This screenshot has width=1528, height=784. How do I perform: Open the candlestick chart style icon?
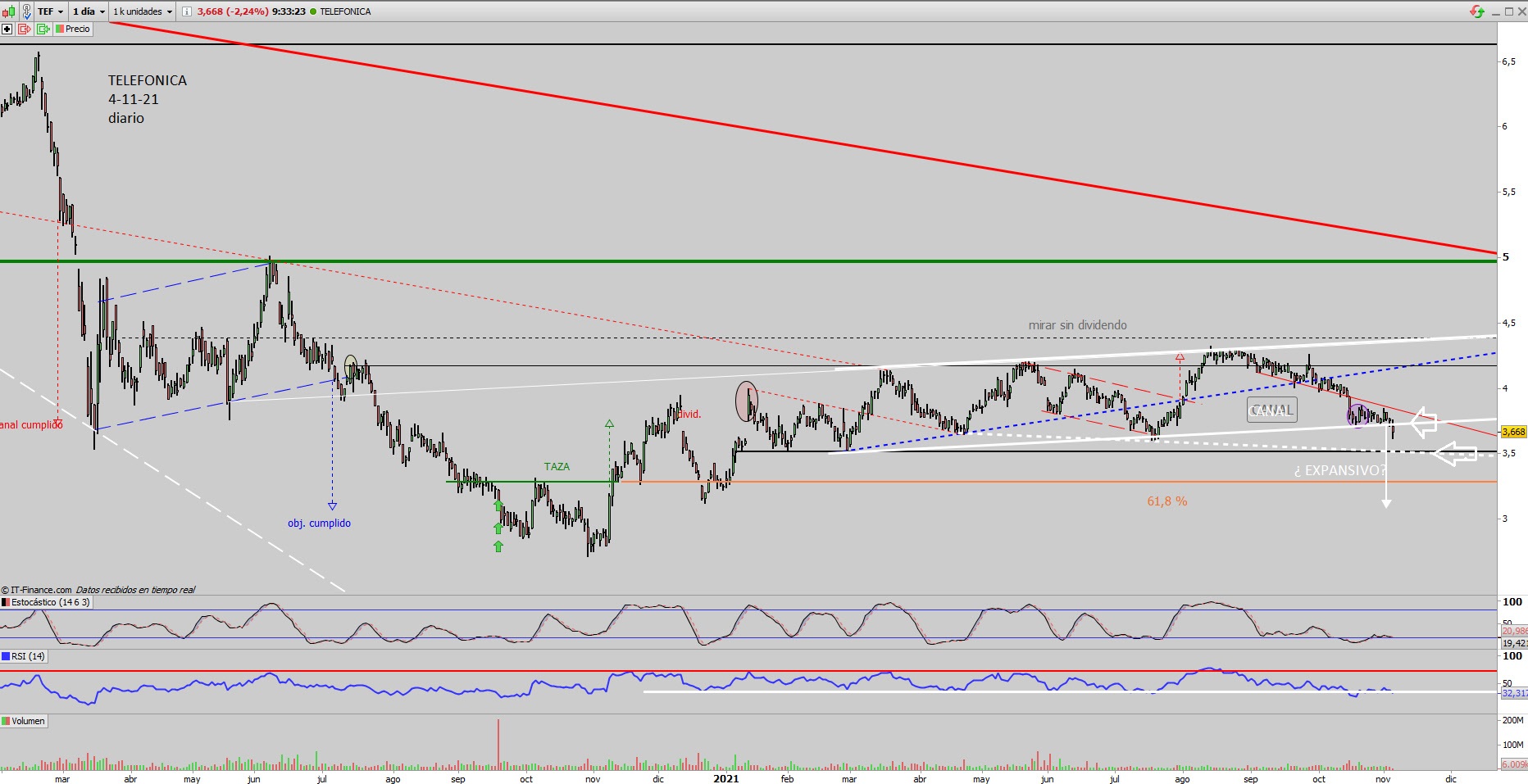click(8, 11)
